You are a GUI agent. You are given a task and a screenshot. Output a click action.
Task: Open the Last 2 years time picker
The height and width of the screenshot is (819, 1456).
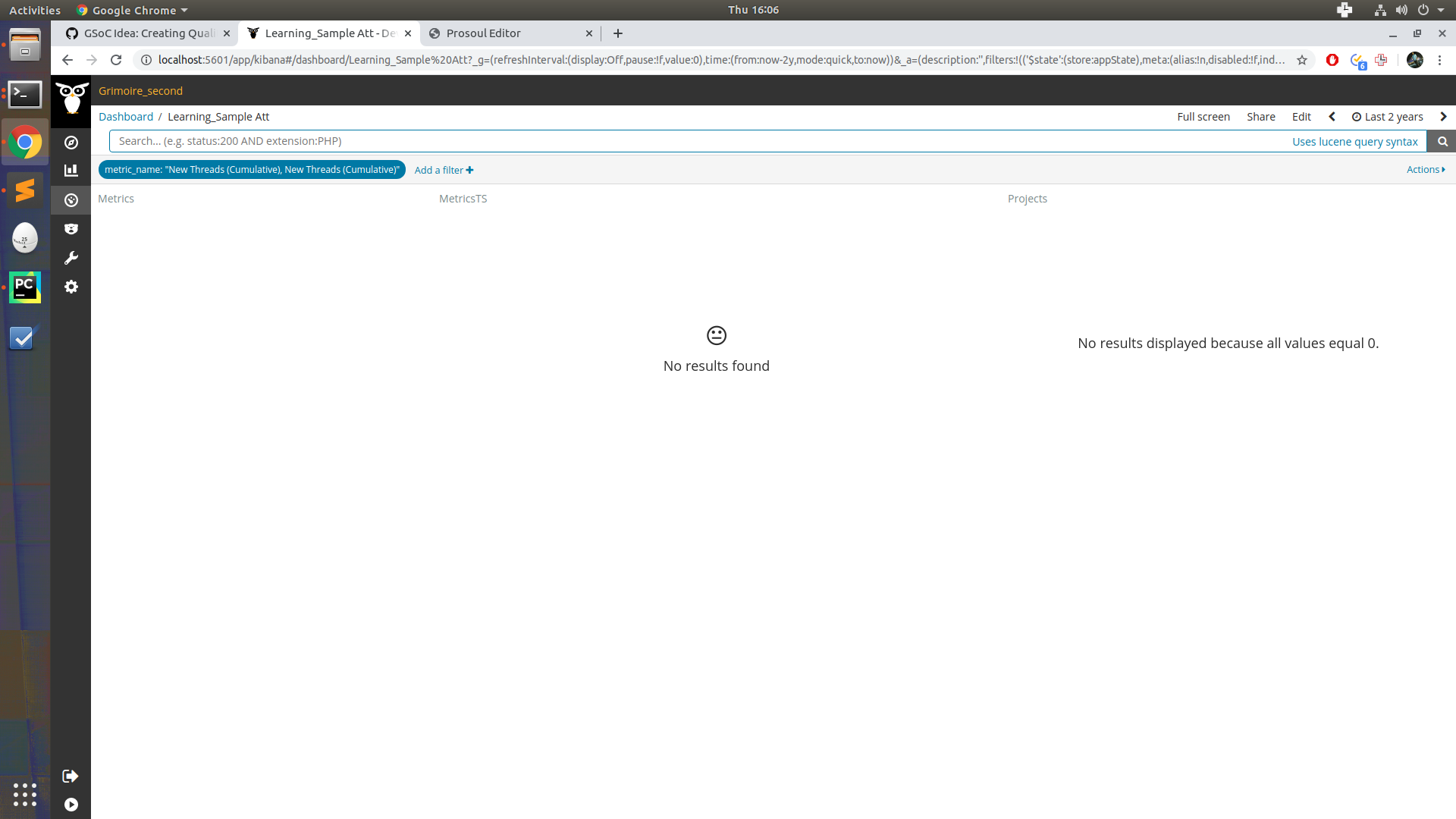1393,116
